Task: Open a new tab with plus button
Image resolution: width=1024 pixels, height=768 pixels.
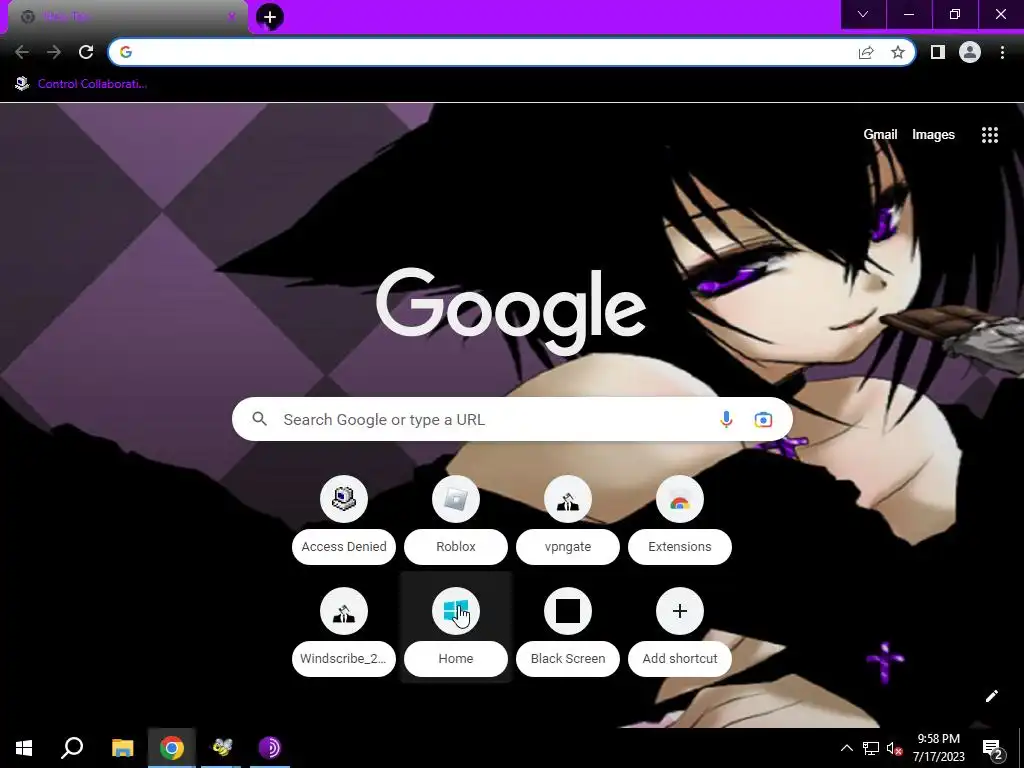Action: coord(270,17)
